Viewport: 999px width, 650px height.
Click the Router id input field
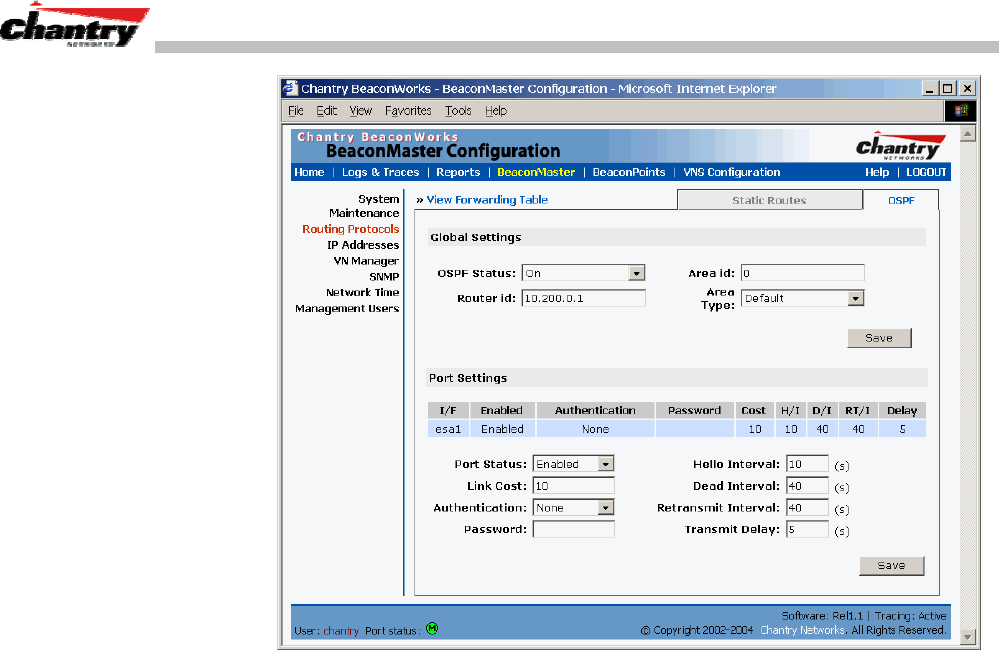583,298
